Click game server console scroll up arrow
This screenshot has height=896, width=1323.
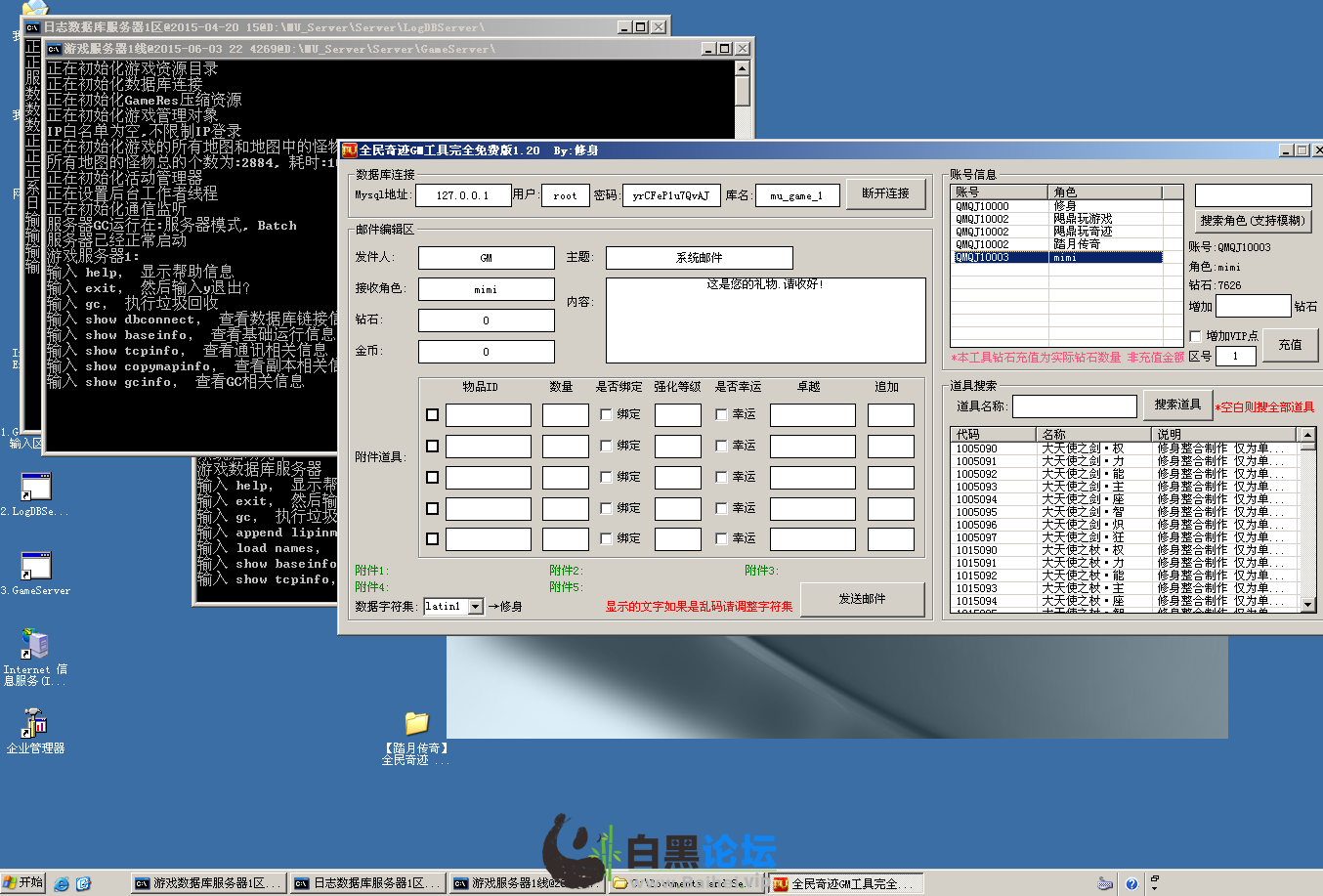pos(742,68)
